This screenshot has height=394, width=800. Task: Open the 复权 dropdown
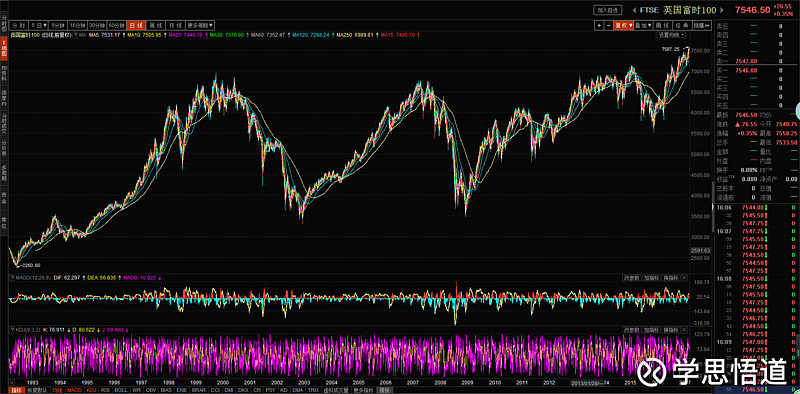pos(623,26)
